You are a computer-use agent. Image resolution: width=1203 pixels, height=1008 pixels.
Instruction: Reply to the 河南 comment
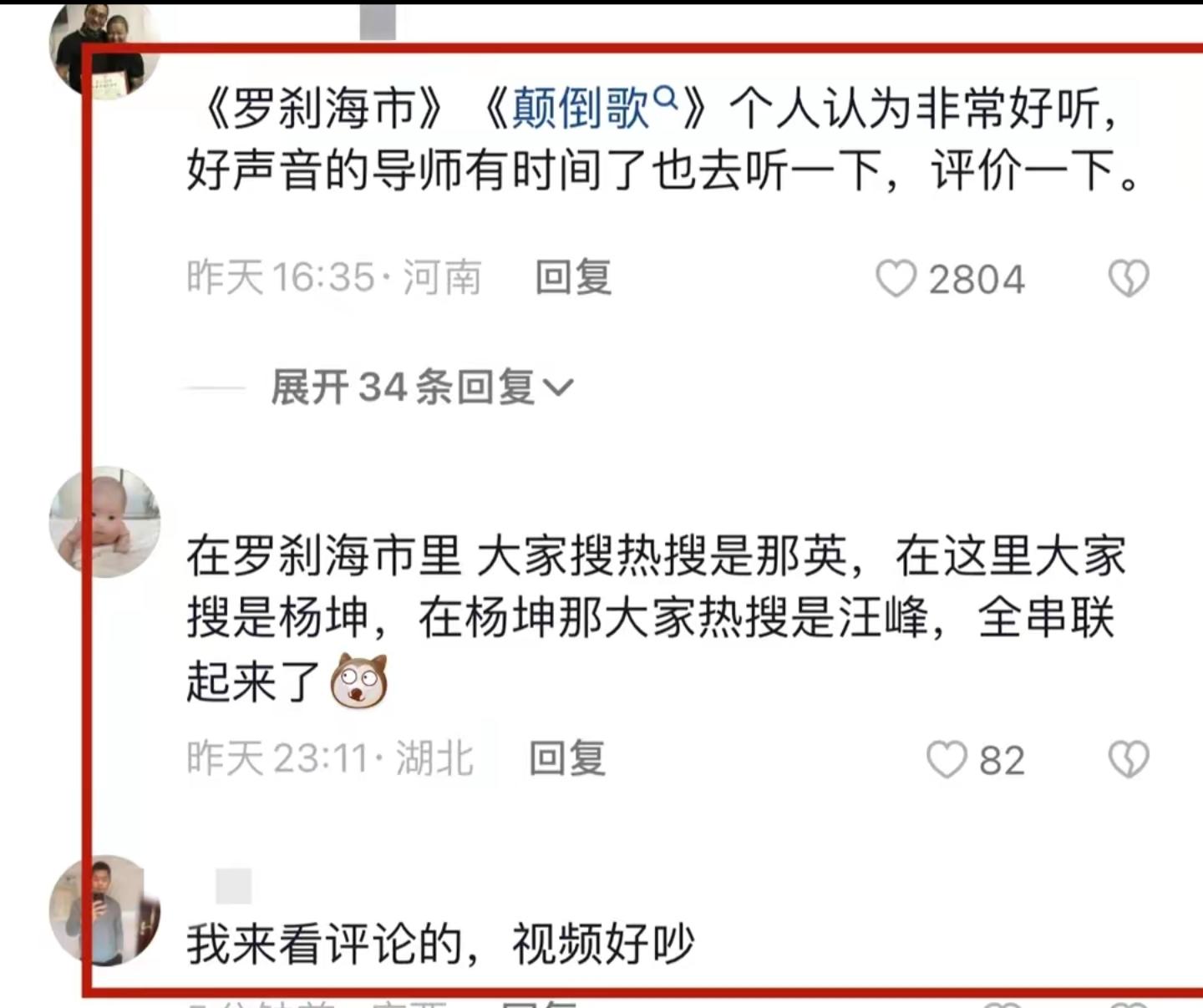pyautogui.click(x=574, y=277)
